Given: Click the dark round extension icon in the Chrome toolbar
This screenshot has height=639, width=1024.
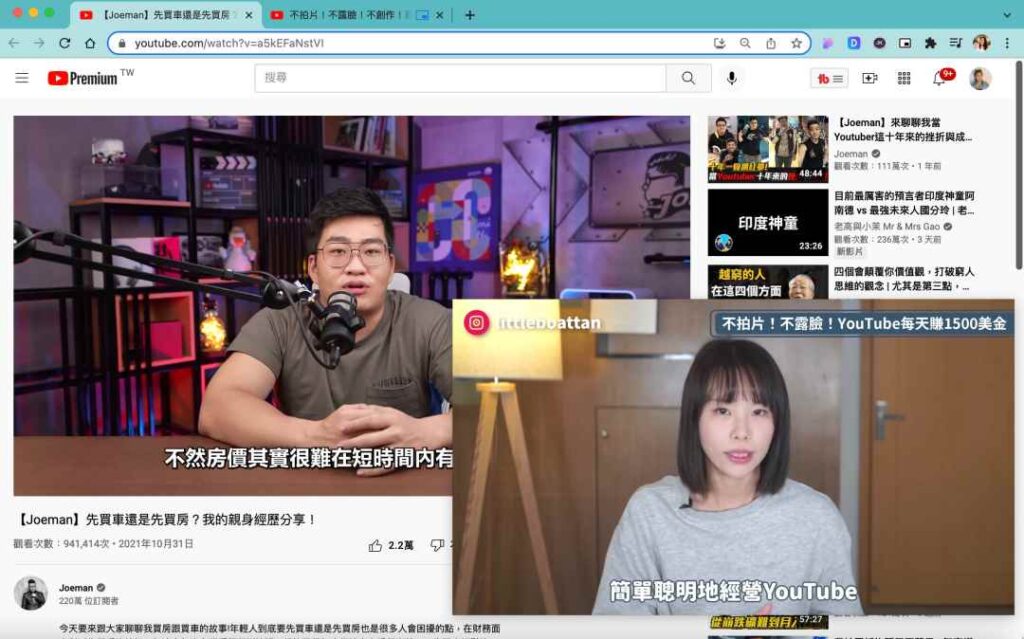Looking at the screenshot, I should coord(880,43).
